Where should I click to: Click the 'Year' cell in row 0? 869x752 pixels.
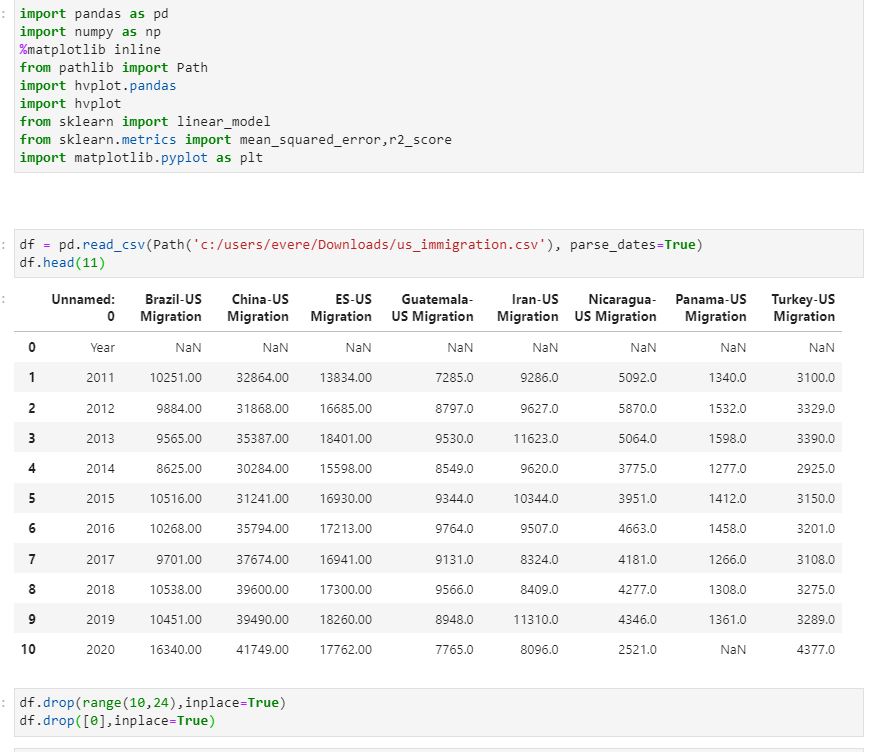click(x=103, y=347)
